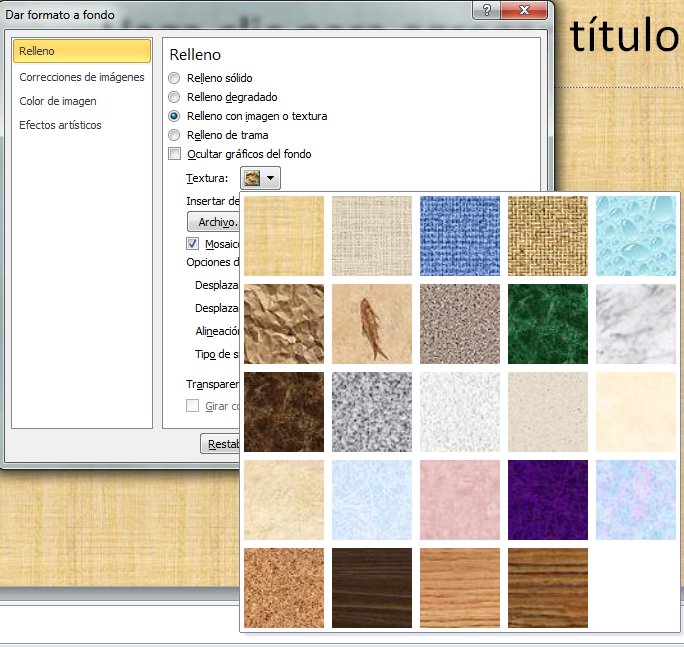The image size is (684, 647).
Task: Open dialog help question mark button
Action: 487,10
